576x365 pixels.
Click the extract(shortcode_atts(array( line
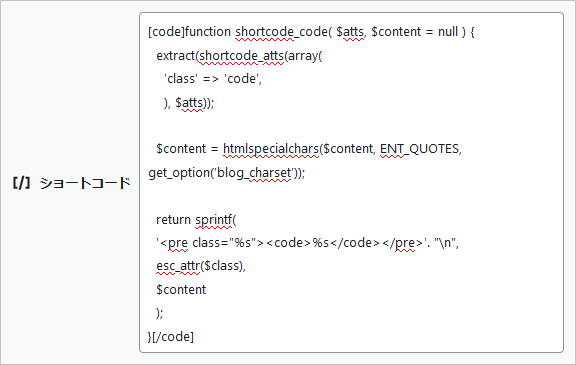[239, 55]
